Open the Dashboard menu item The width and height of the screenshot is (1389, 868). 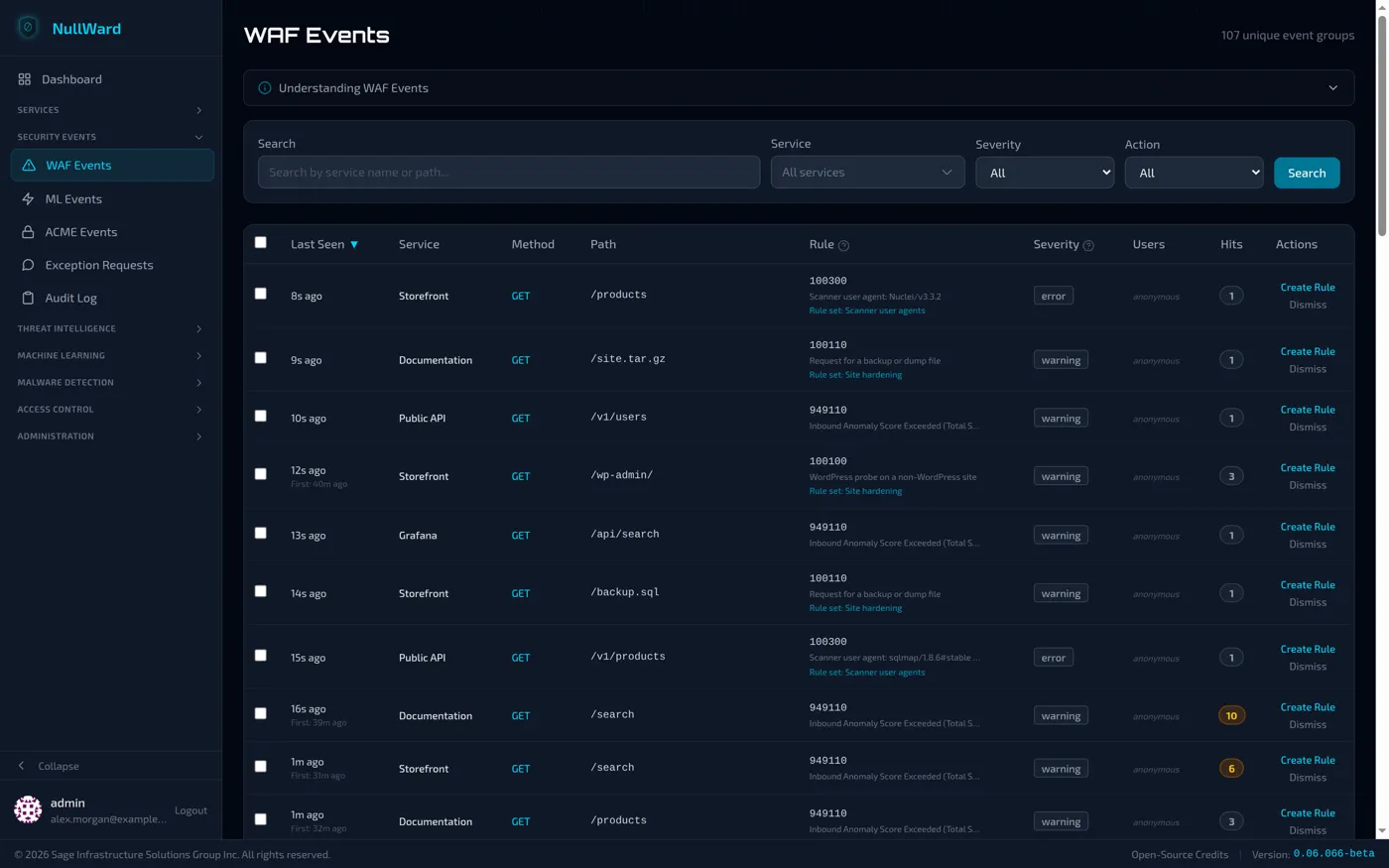[x=112, y=79]
